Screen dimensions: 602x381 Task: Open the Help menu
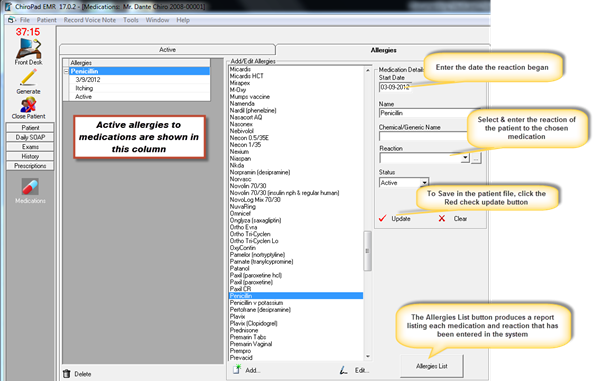[183, 20]
